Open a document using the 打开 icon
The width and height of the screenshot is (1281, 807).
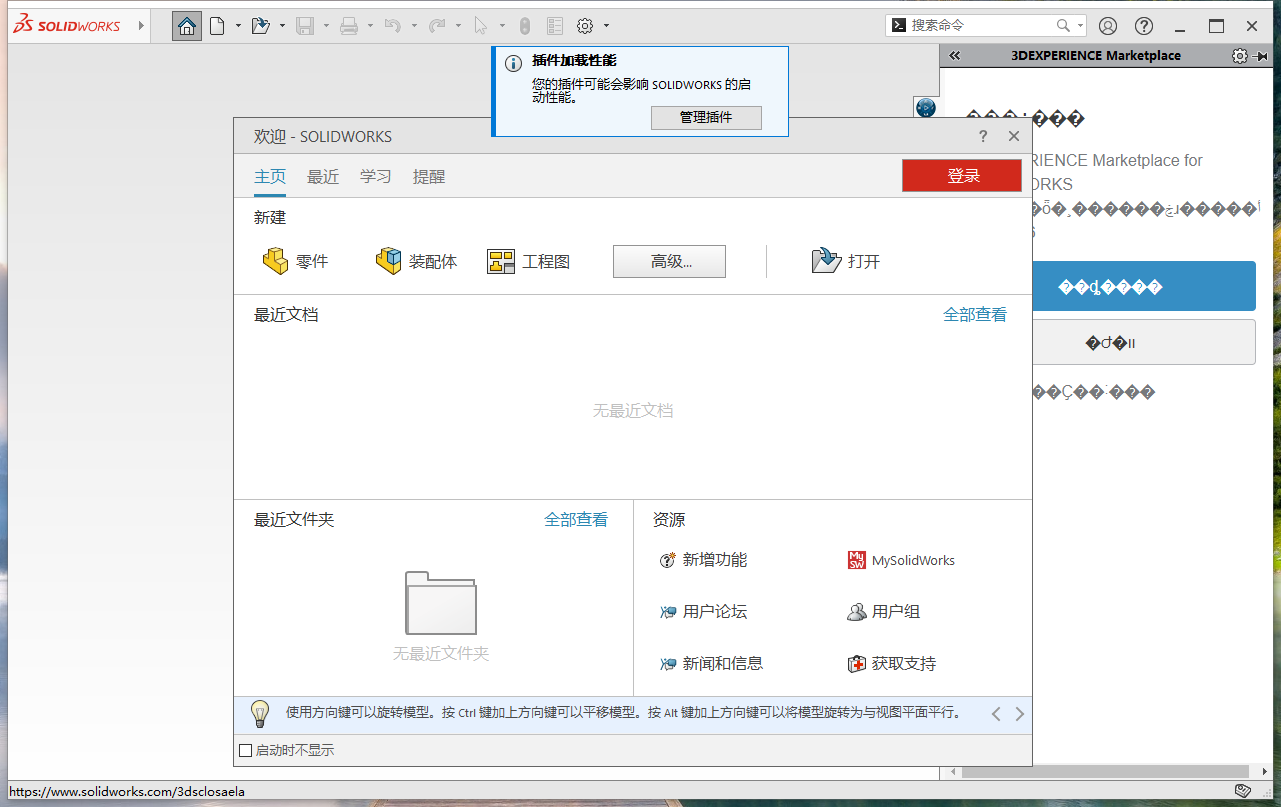(x=846, y=261)
